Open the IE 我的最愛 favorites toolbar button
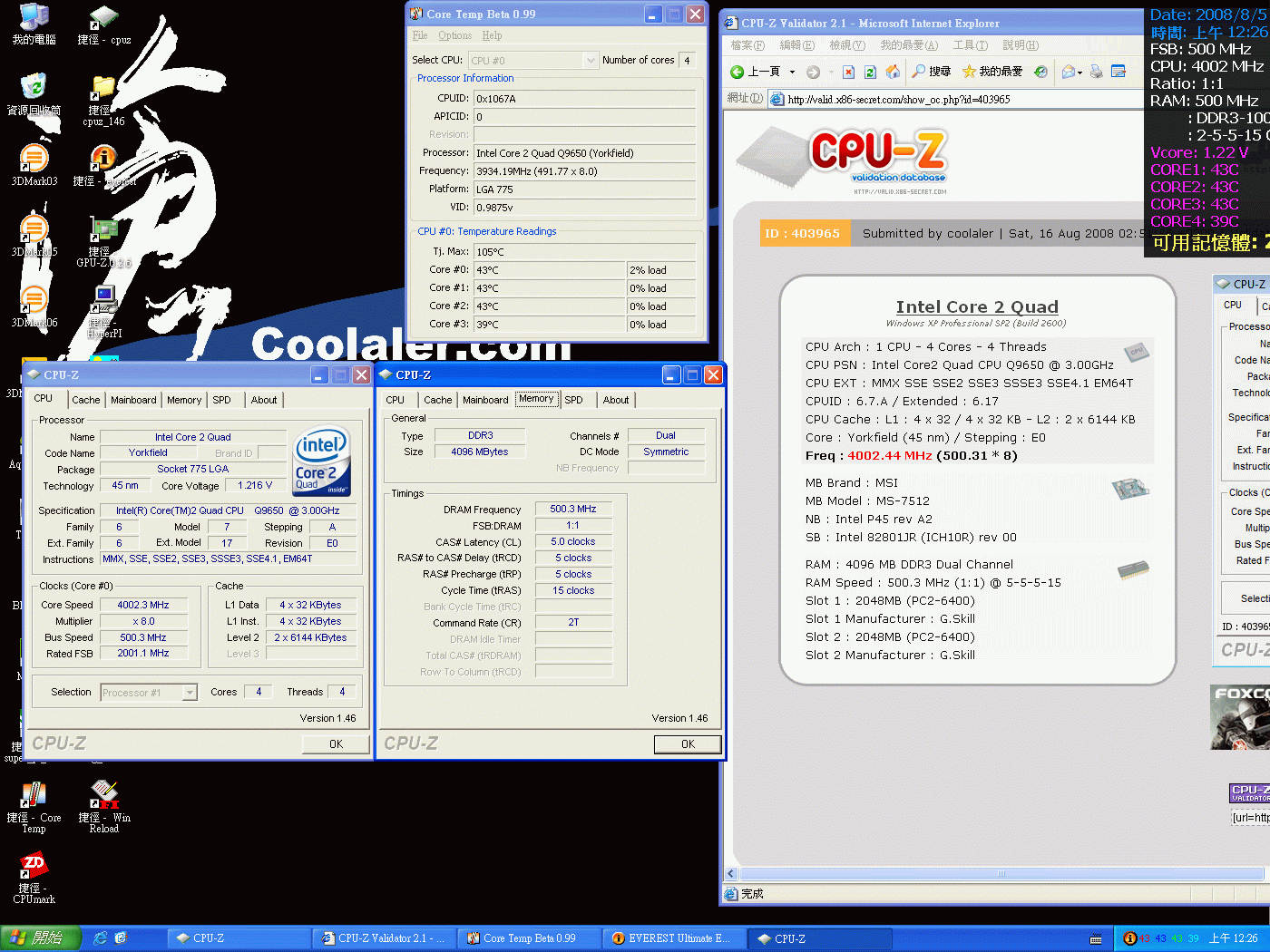This screenshot has height=952, width=1270. (x=992, y=72)
